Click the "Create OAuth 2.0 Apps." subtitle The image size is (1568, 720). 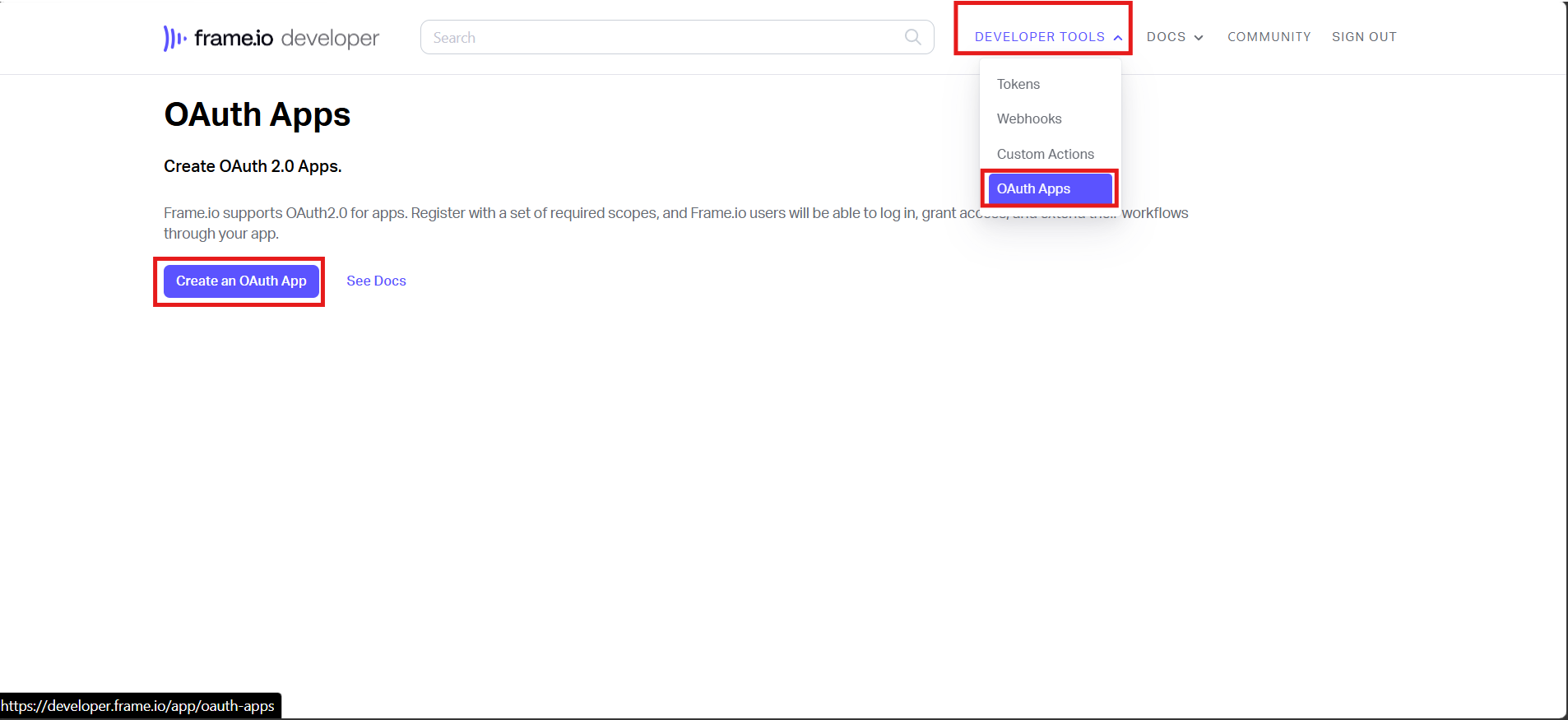(253, 166)
